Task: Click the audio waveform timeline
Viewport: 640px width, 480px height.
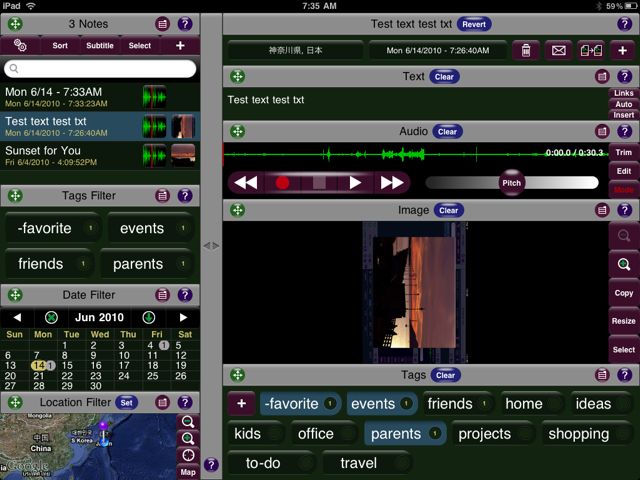Action: (416, 154)
